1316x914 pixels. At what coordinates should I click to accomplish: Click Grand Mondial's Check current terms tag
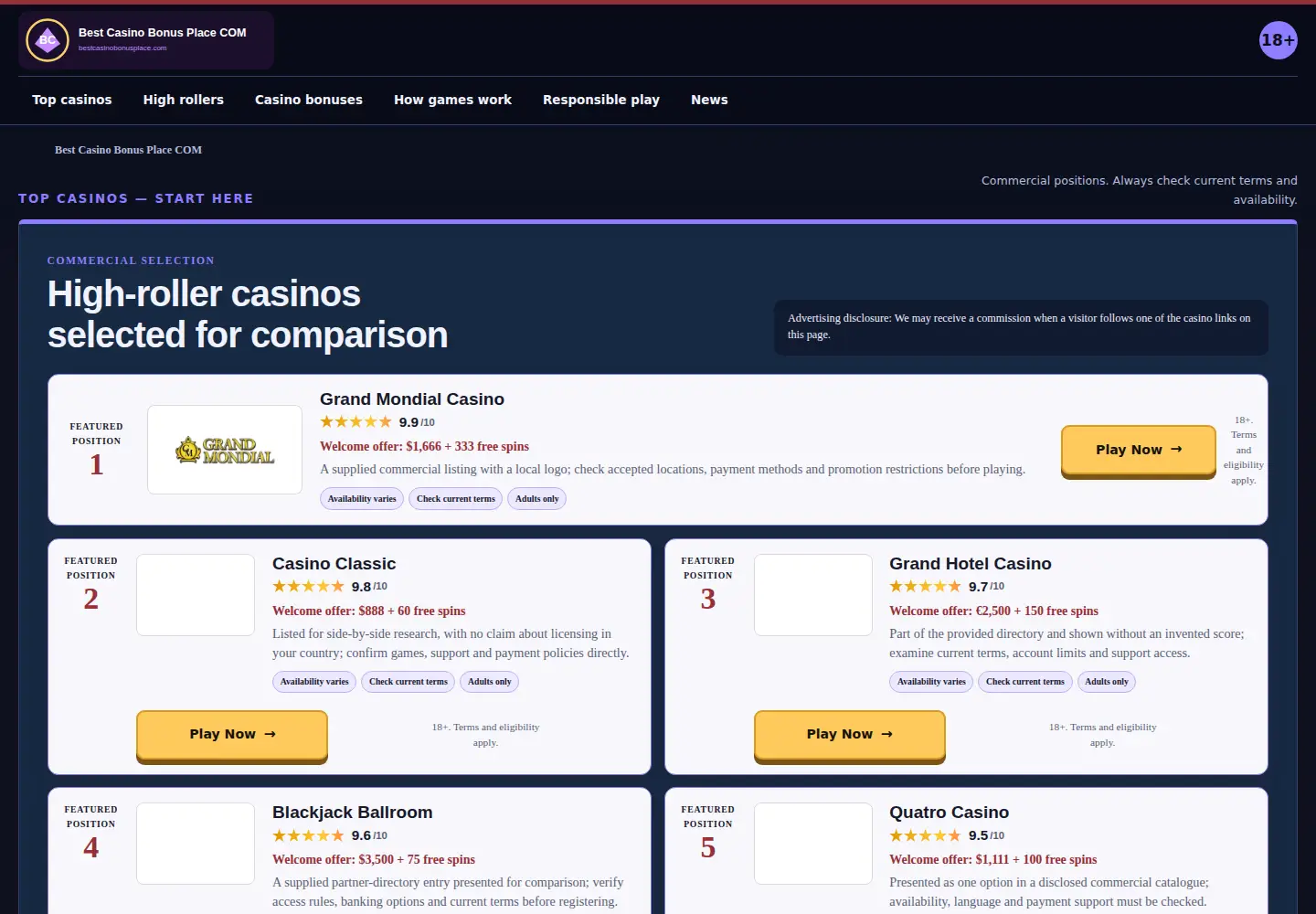(x=456, y=499)
